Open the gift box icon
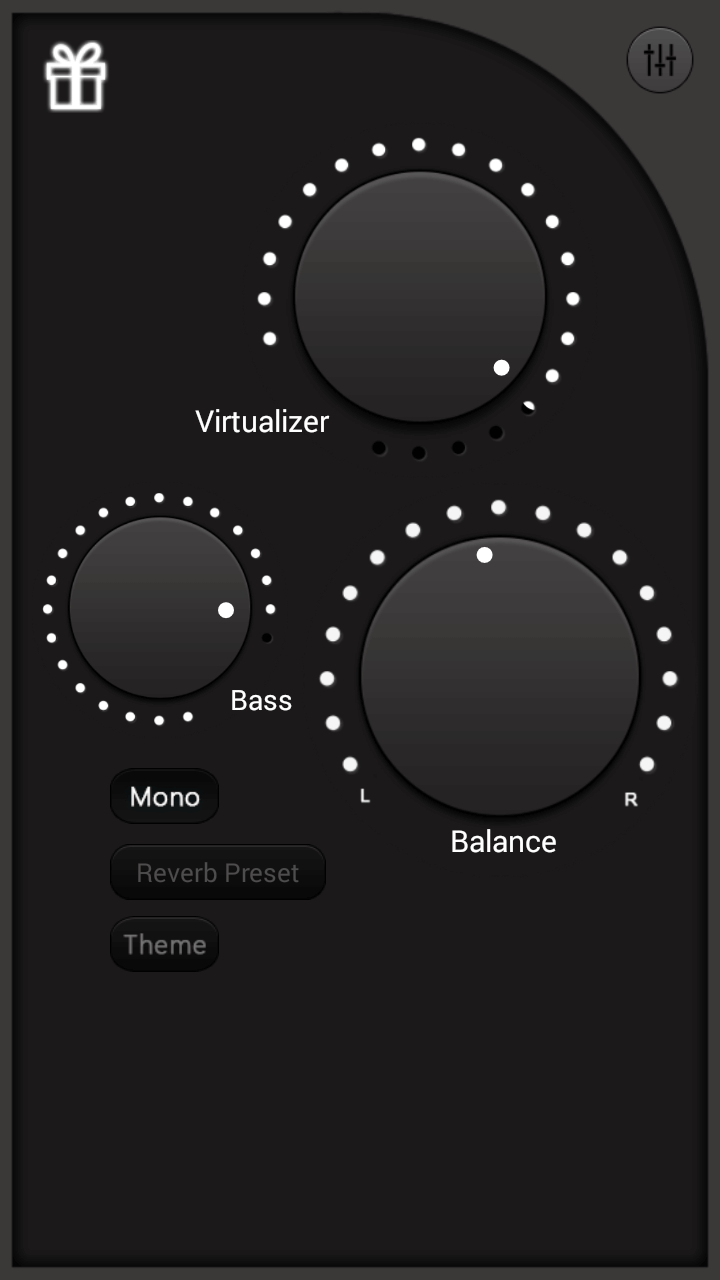Screen dimensions: 720x1280 76,76
